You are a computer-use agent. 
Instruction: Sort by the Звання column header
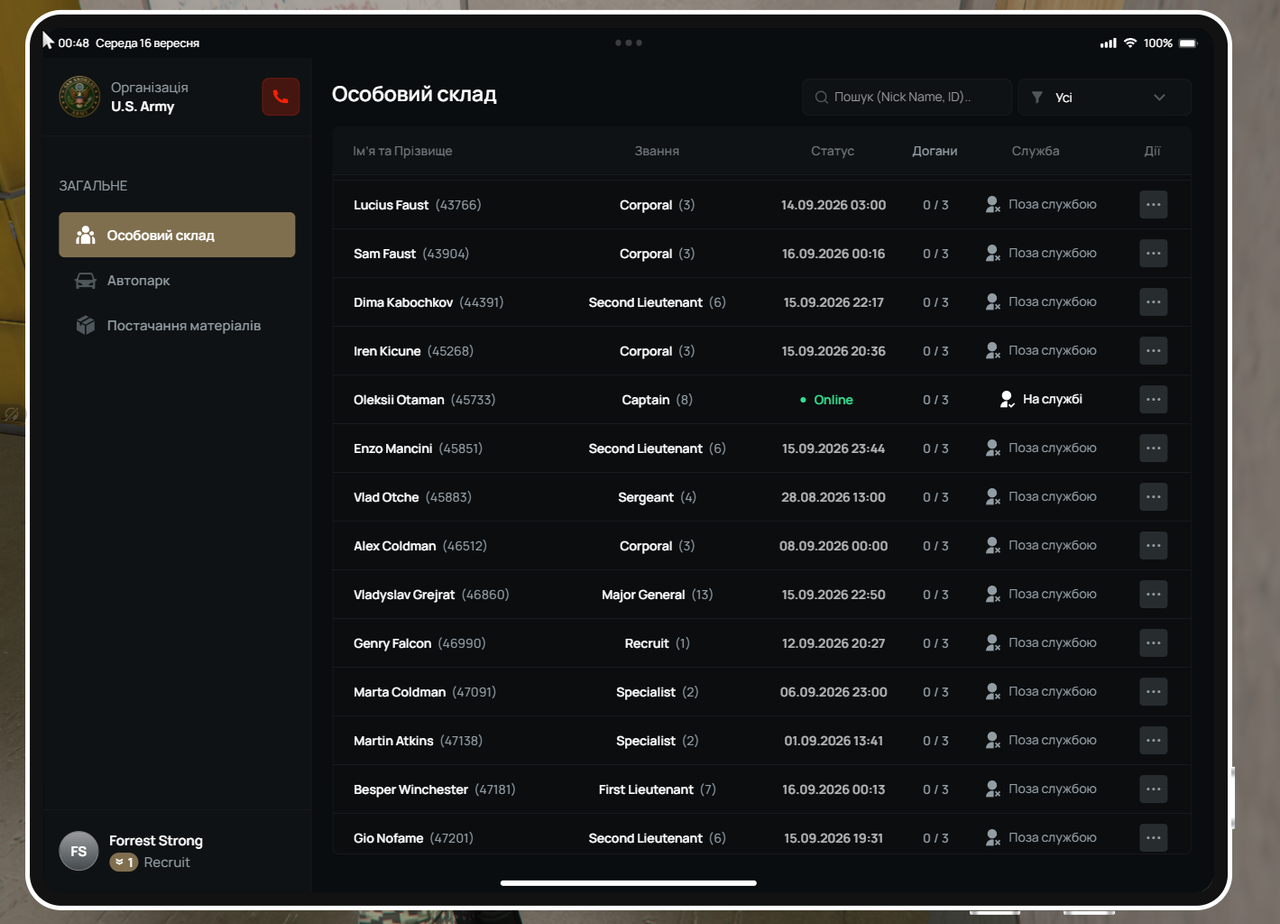tap(657, 151)
